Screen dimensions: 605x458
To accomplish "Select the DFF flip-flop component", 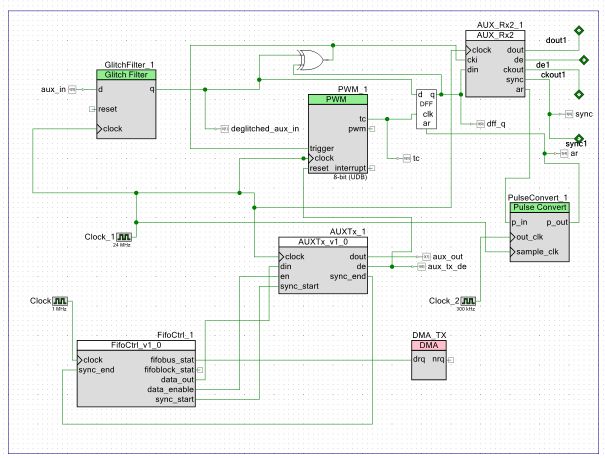I will [428, 108].
